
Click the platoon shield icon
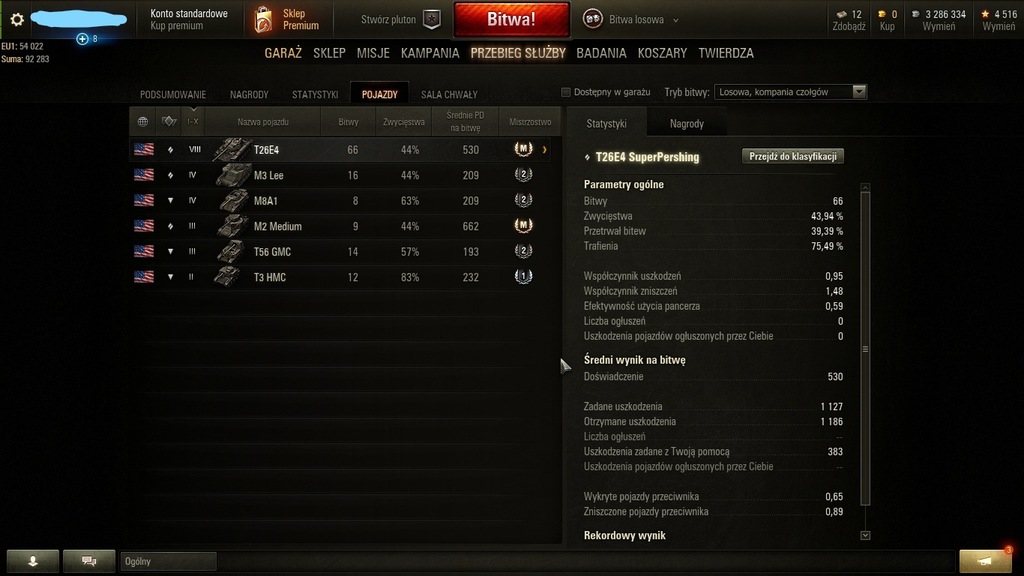[432, 20]
